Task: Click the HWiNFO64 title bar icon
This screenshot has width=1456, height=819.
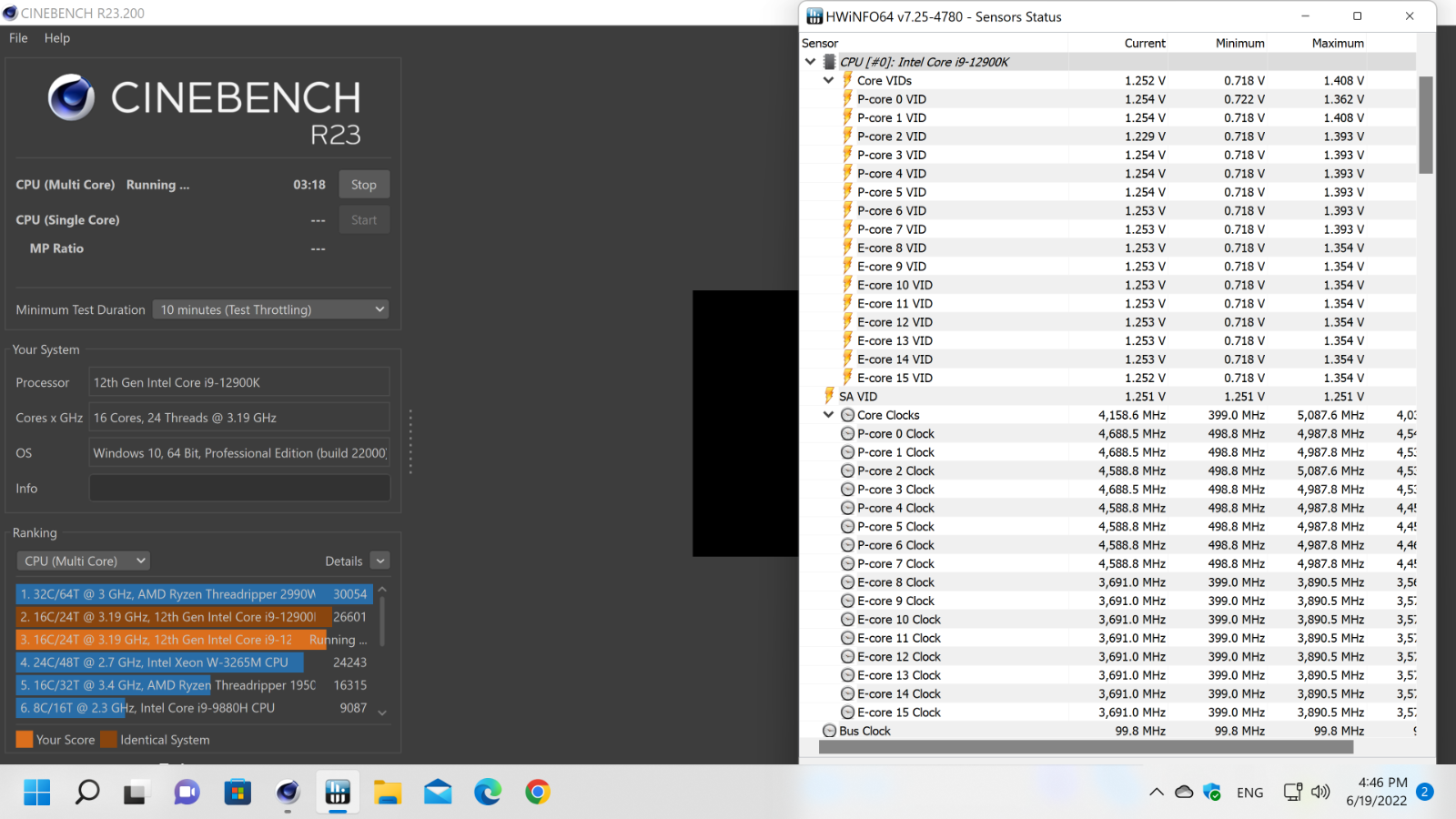Action: (x=814, y=16)
